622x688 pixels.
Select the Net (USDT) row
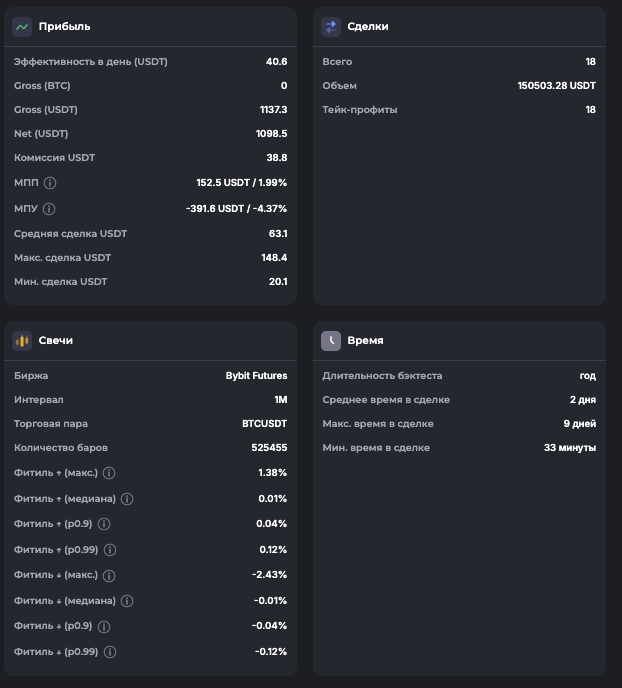click(150, 134)
